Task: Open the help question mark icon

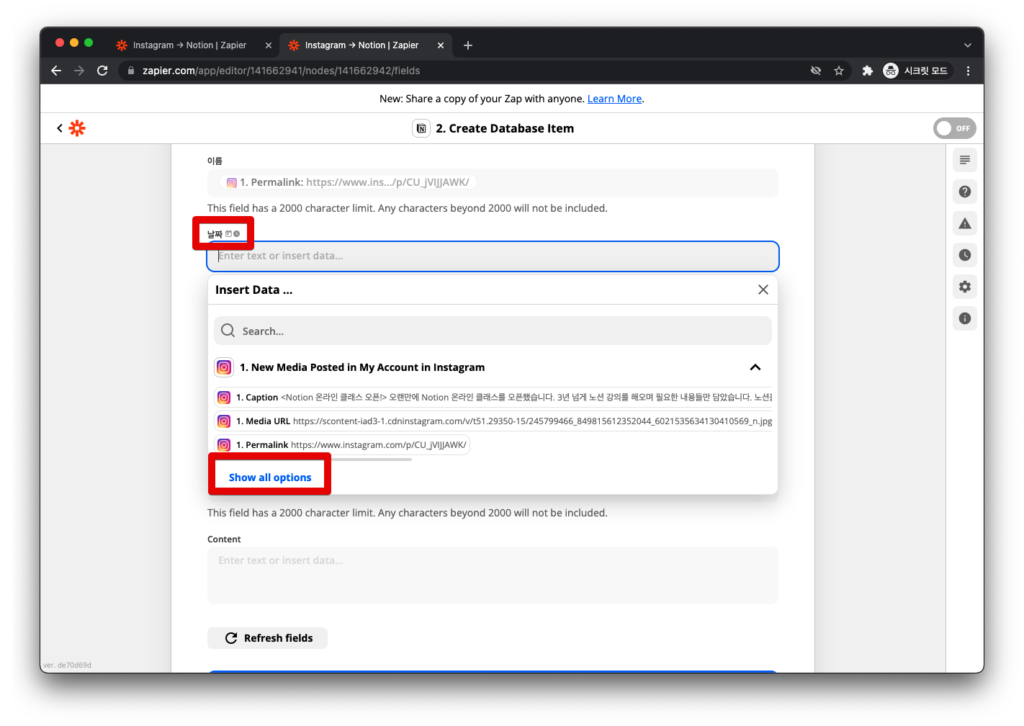Action: (964, 191)
